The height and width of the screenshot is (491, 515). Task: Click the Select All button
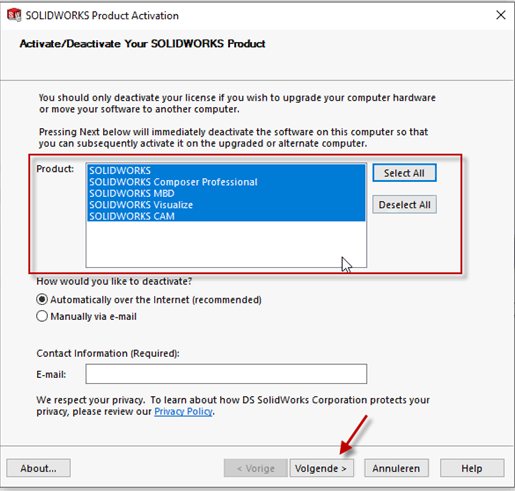tap(404, 173)
